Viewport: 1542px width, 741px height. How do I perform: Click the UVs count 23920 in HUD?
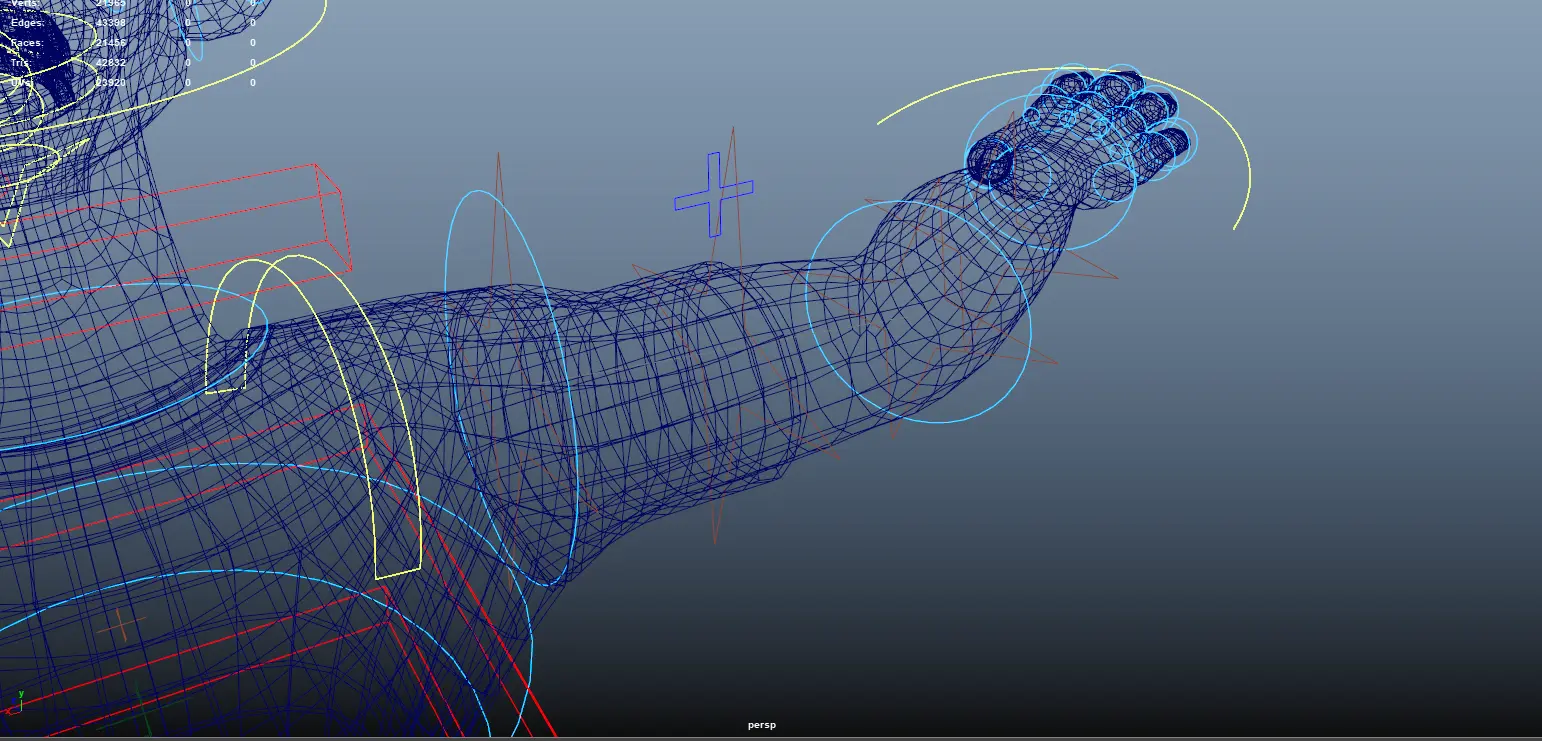point(111,82)
